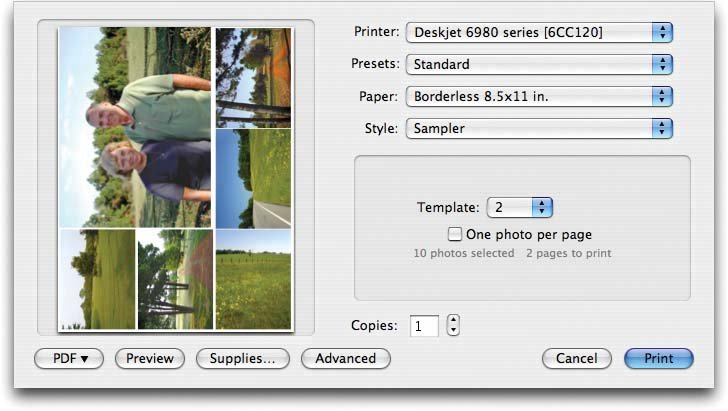Click the large couple photo in the preview
The width and height of the screenshot is (728, 411).
pyautogui.click(x=135, y=127)
